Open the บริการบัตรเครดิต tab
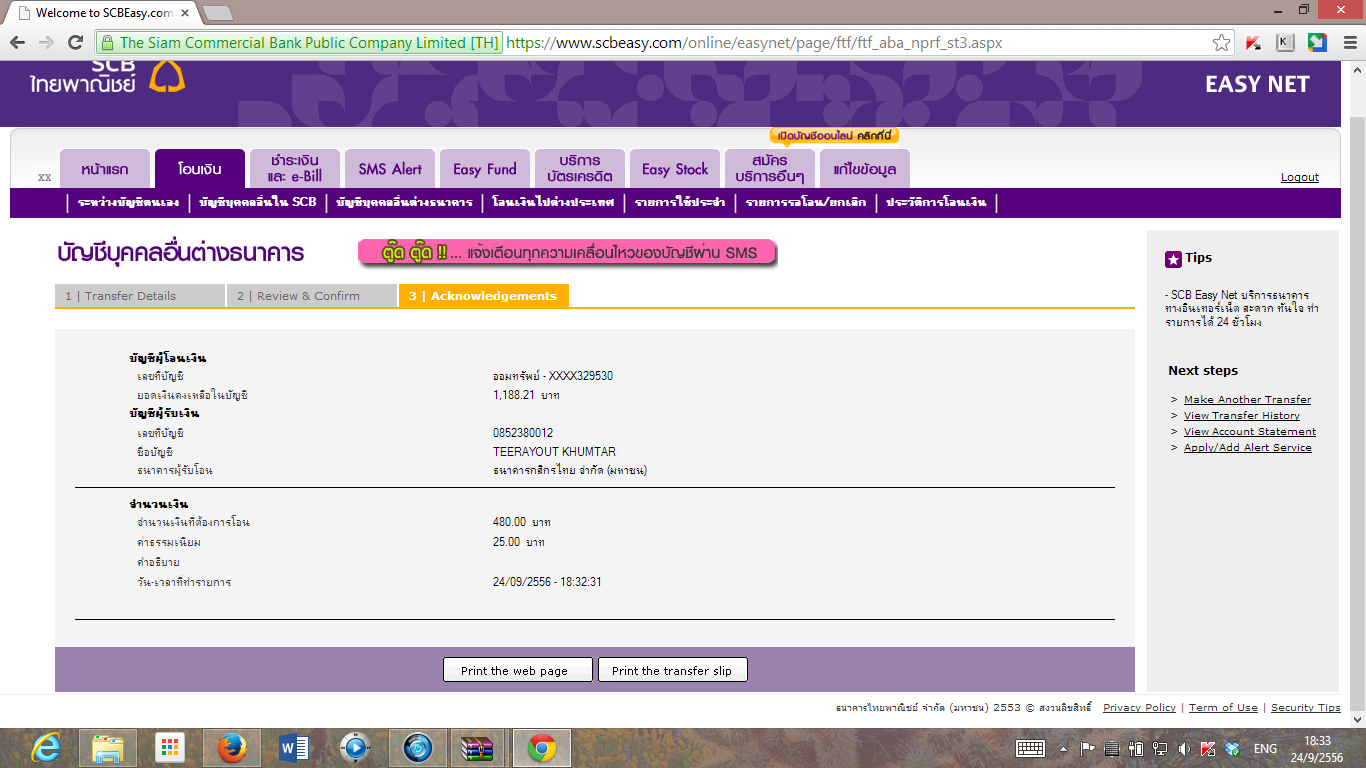Image resolution: width=1366 pixels, height=768 pixels. point(580,168)
